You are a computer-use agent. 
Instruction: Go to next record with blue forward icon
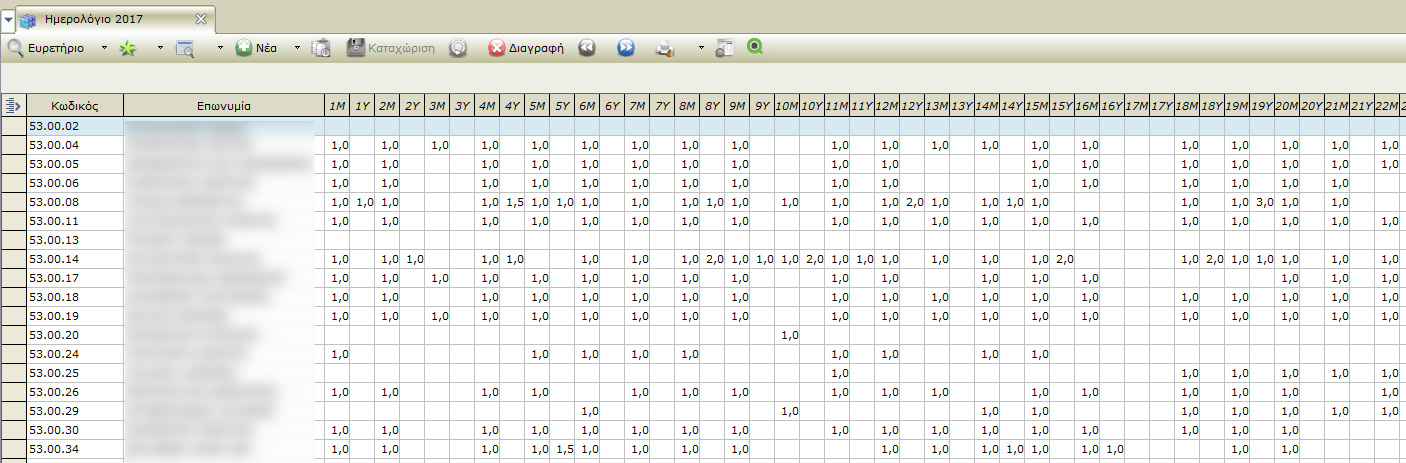pyautogui.click(x=625, y=48)
